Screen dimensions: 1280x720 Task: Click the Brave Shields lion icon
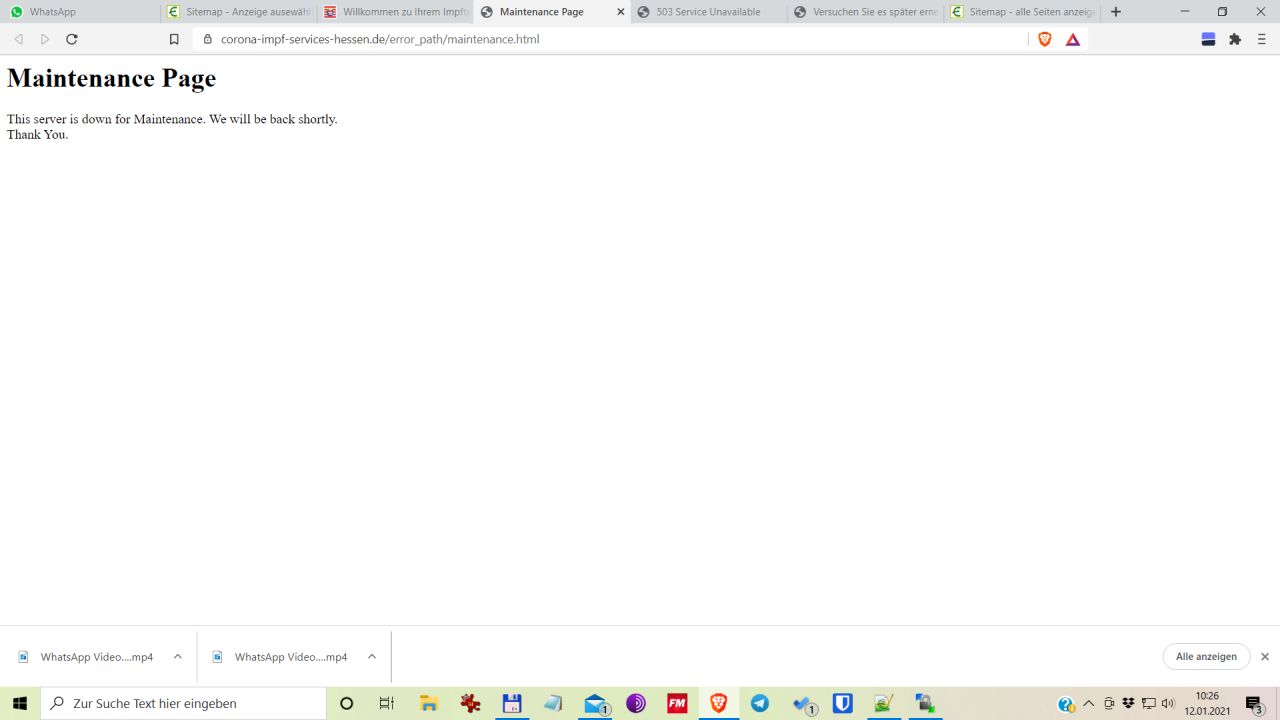click(1045, 39)
